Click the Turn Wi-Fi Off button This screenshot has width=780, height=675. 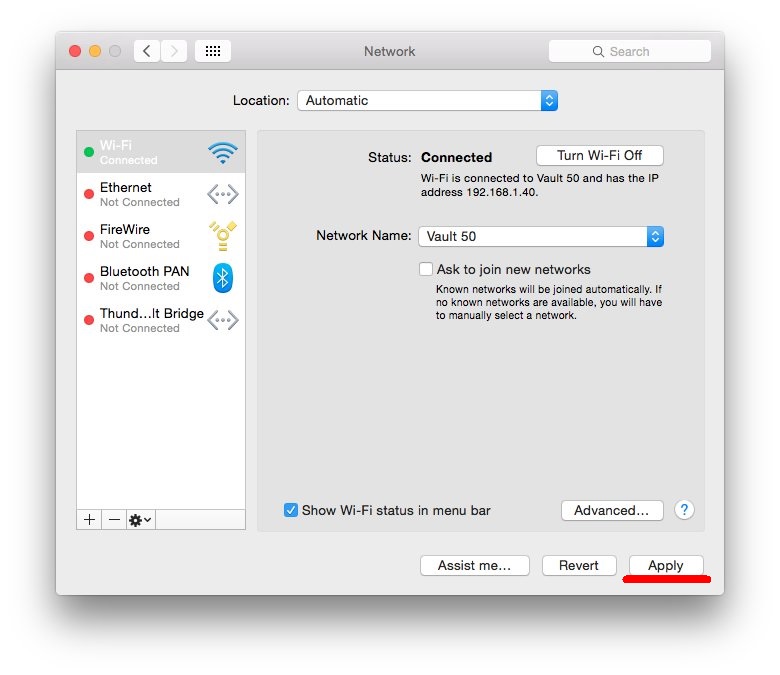point(600,156)
